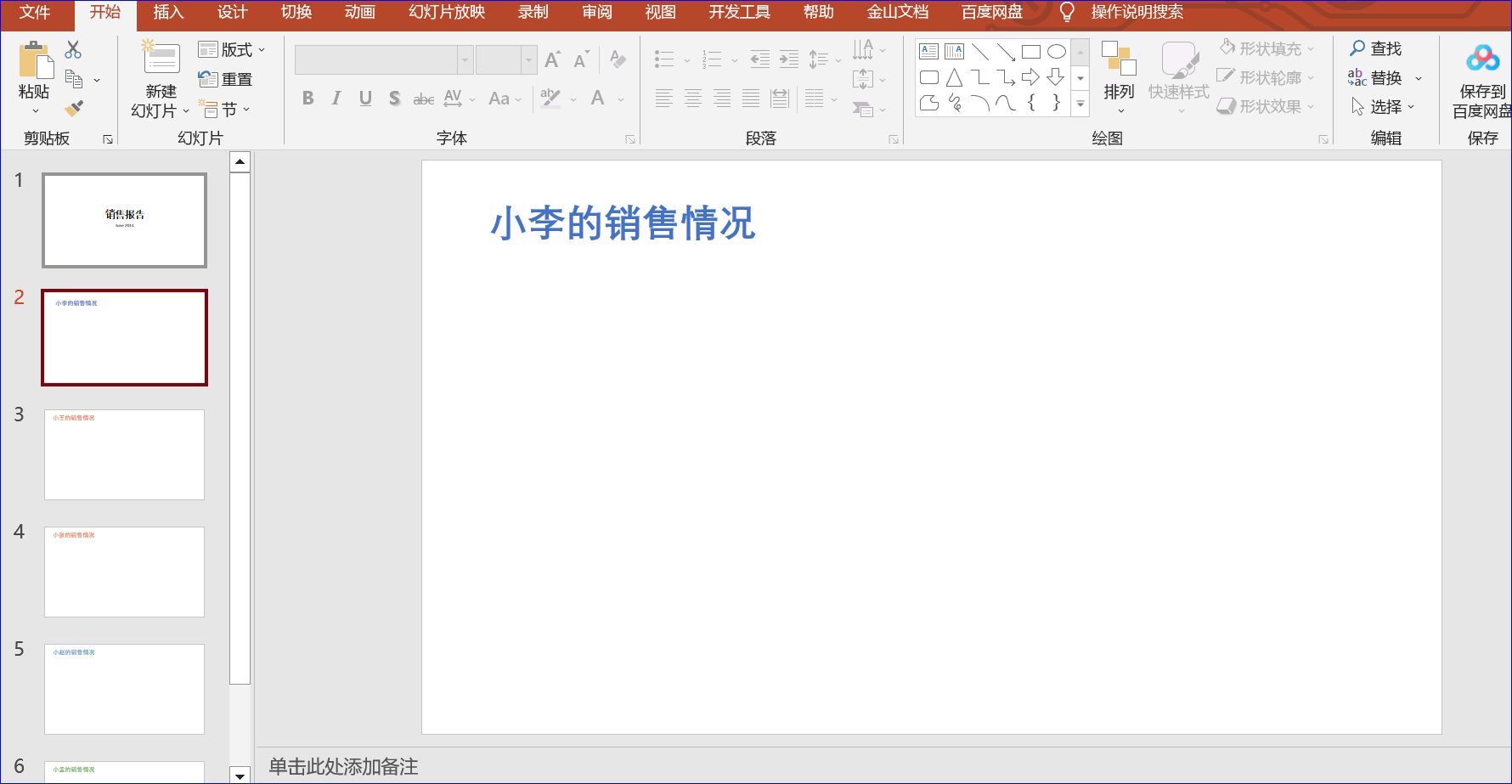Click the Tell Me search box

tap(1137, 12)
